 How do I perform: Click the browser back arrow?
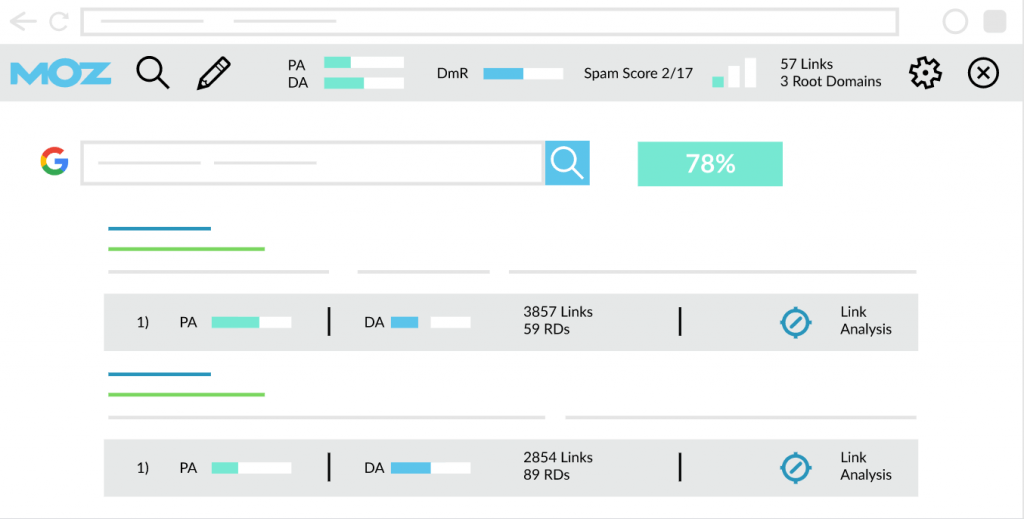click(x=23, y=22)
